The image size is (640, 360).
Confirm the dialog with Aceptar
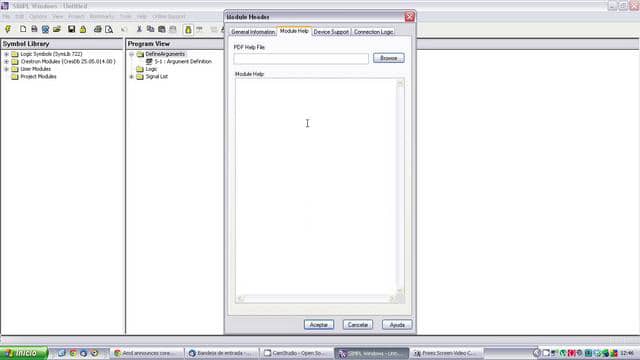tap(319, 325)
